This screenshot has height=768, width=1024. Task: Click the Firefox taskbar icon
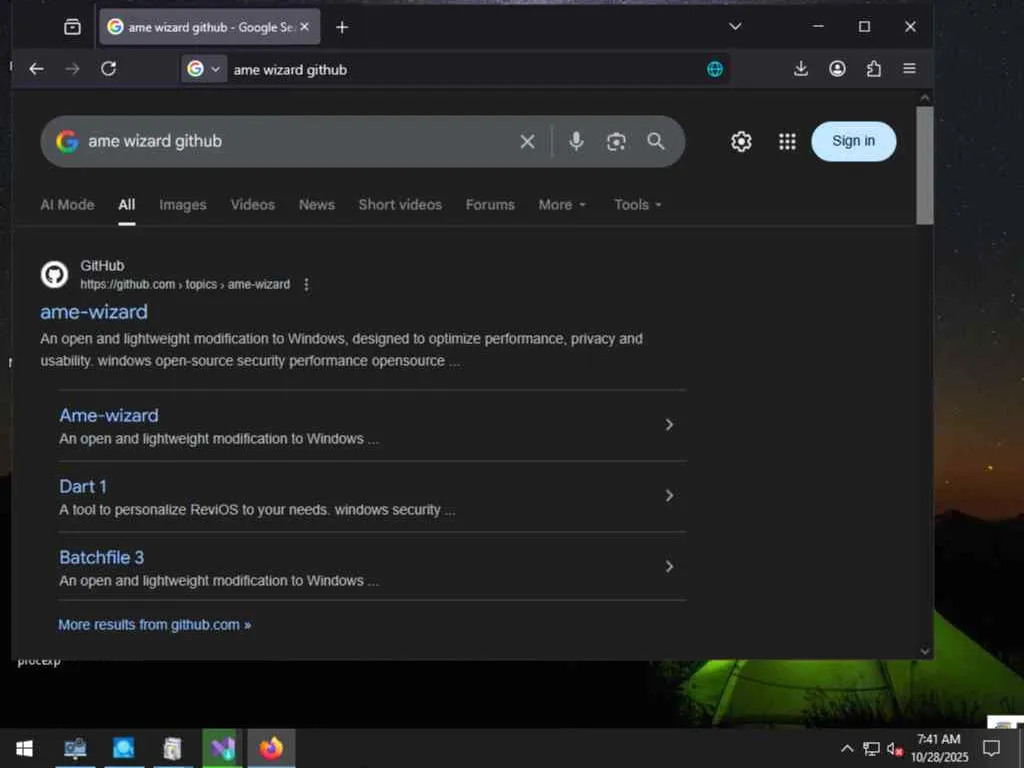click(x=271, y=748)
